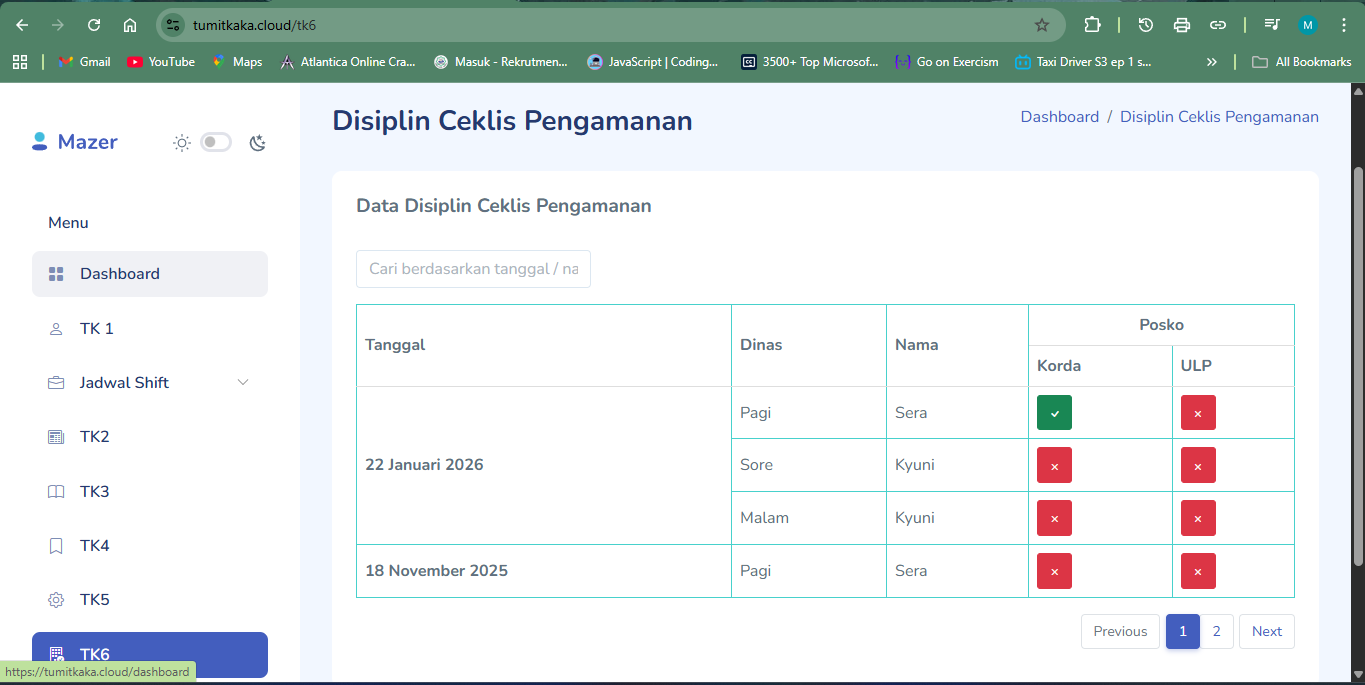Open the TK2 menu item
The width and height of the screenshot is (1365, 685).
(95, 437)
